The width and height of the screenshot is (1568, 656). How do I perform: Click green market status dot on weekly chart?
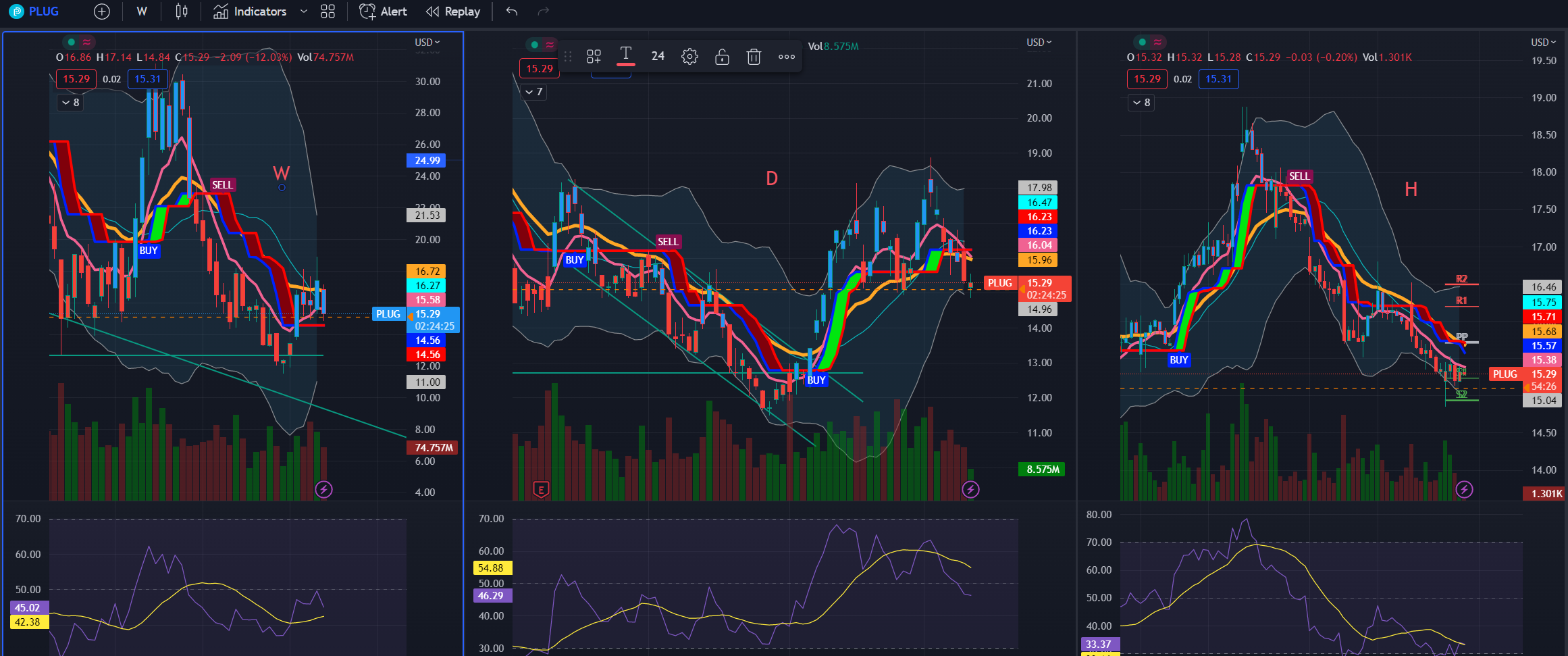click(x=71, y=42)
